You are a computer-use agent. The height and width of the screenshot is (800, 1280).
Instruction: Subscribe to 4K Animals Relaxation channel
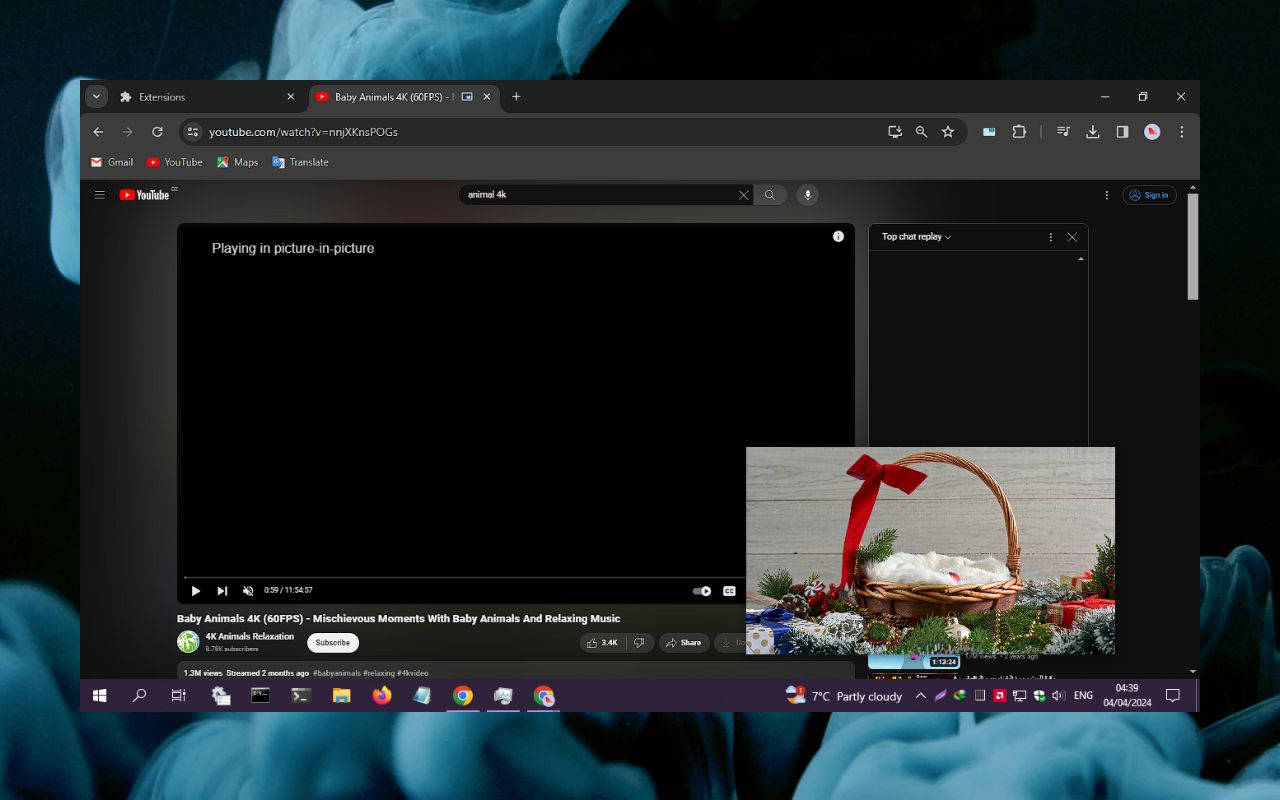(x=332, y=642)
